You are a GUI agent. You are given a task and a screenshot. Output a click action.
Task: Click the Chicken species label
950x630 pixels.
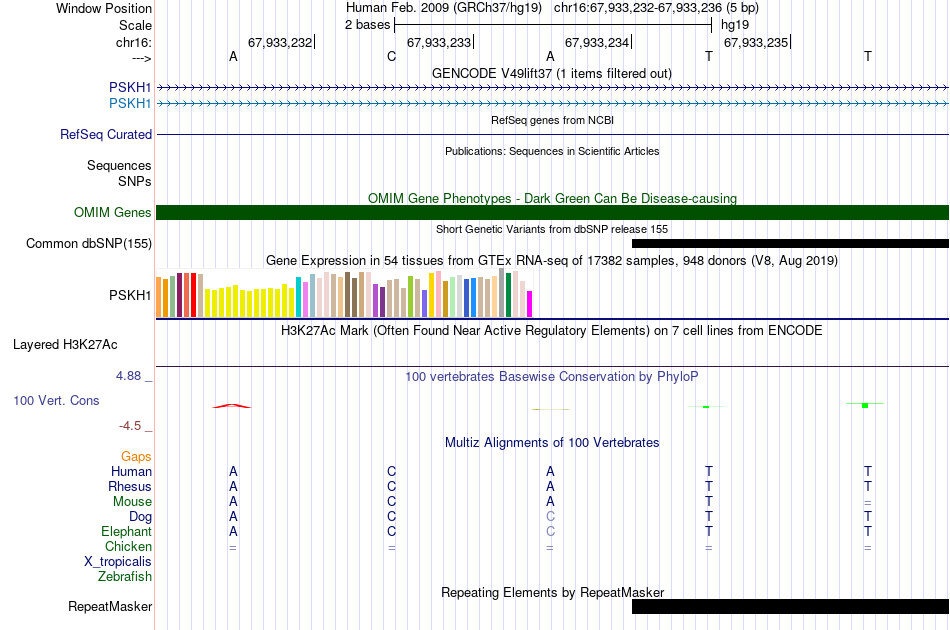click(128, 546)
